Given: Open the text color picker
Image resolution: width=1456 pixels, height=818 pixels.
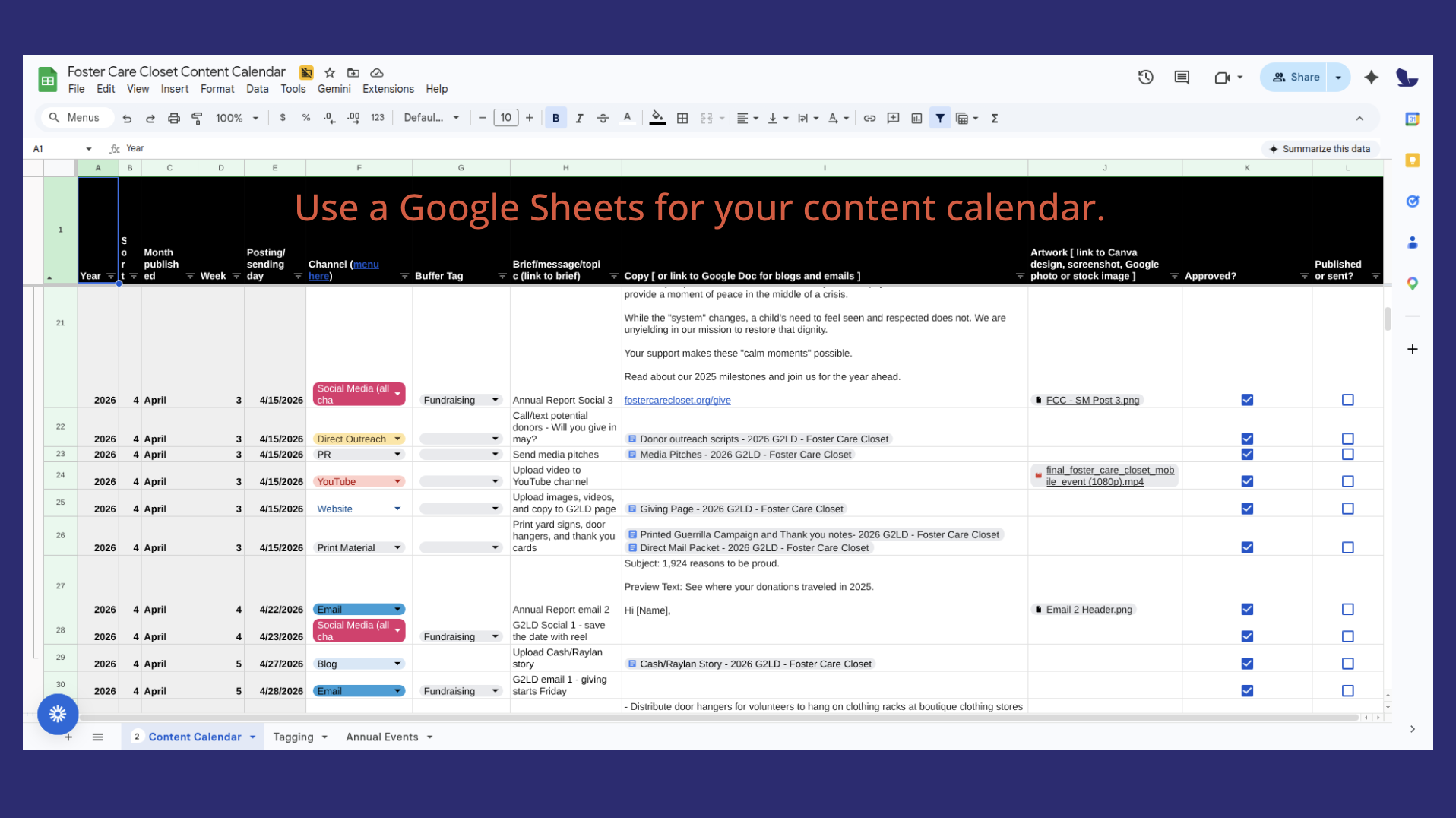Looking at the screenshot, I should click(x=627, y=118).
